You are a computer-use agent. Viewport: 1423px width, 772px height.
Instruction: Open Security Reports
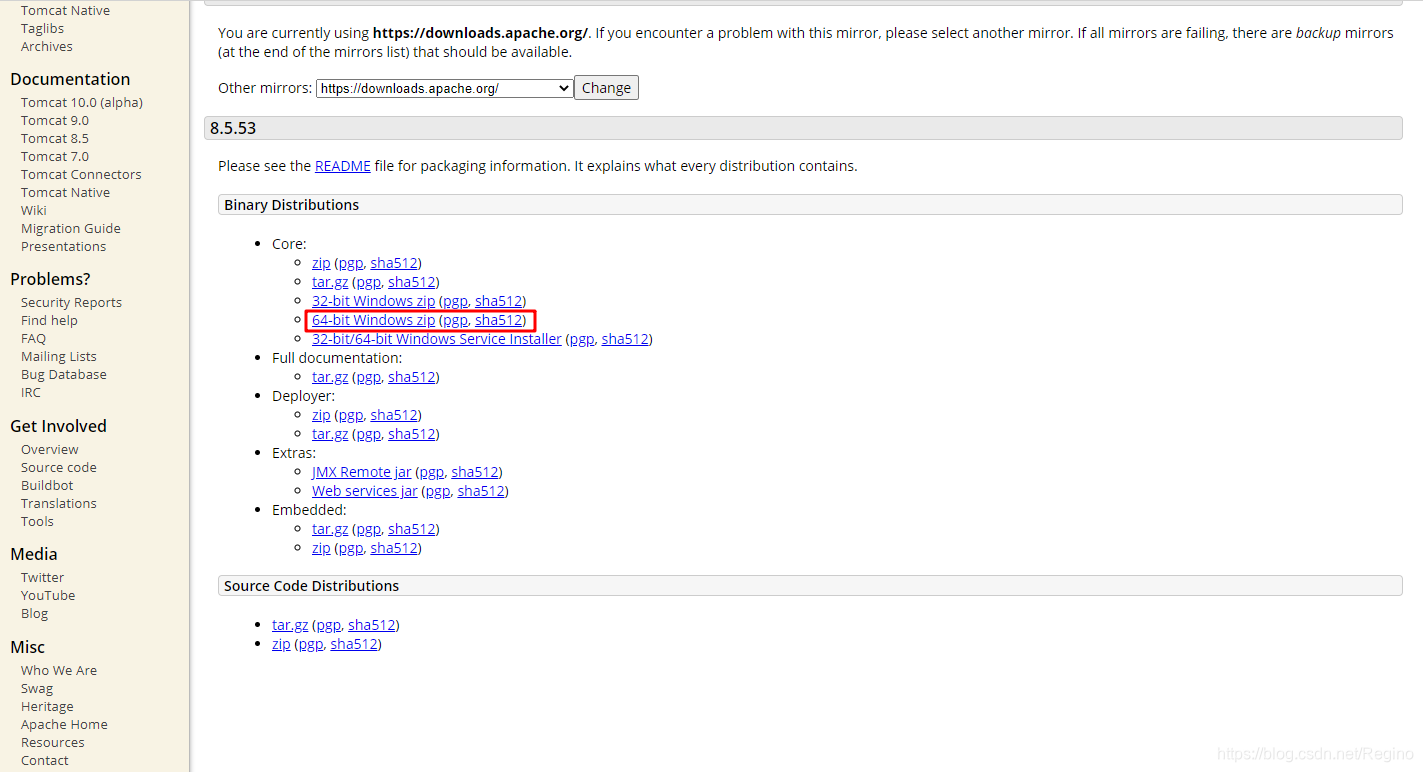click(x=71, y=303)
